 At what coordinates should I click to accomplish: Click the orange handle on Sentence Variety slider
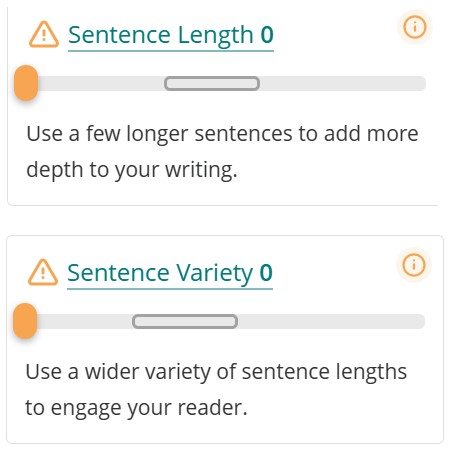pos(25,321)
